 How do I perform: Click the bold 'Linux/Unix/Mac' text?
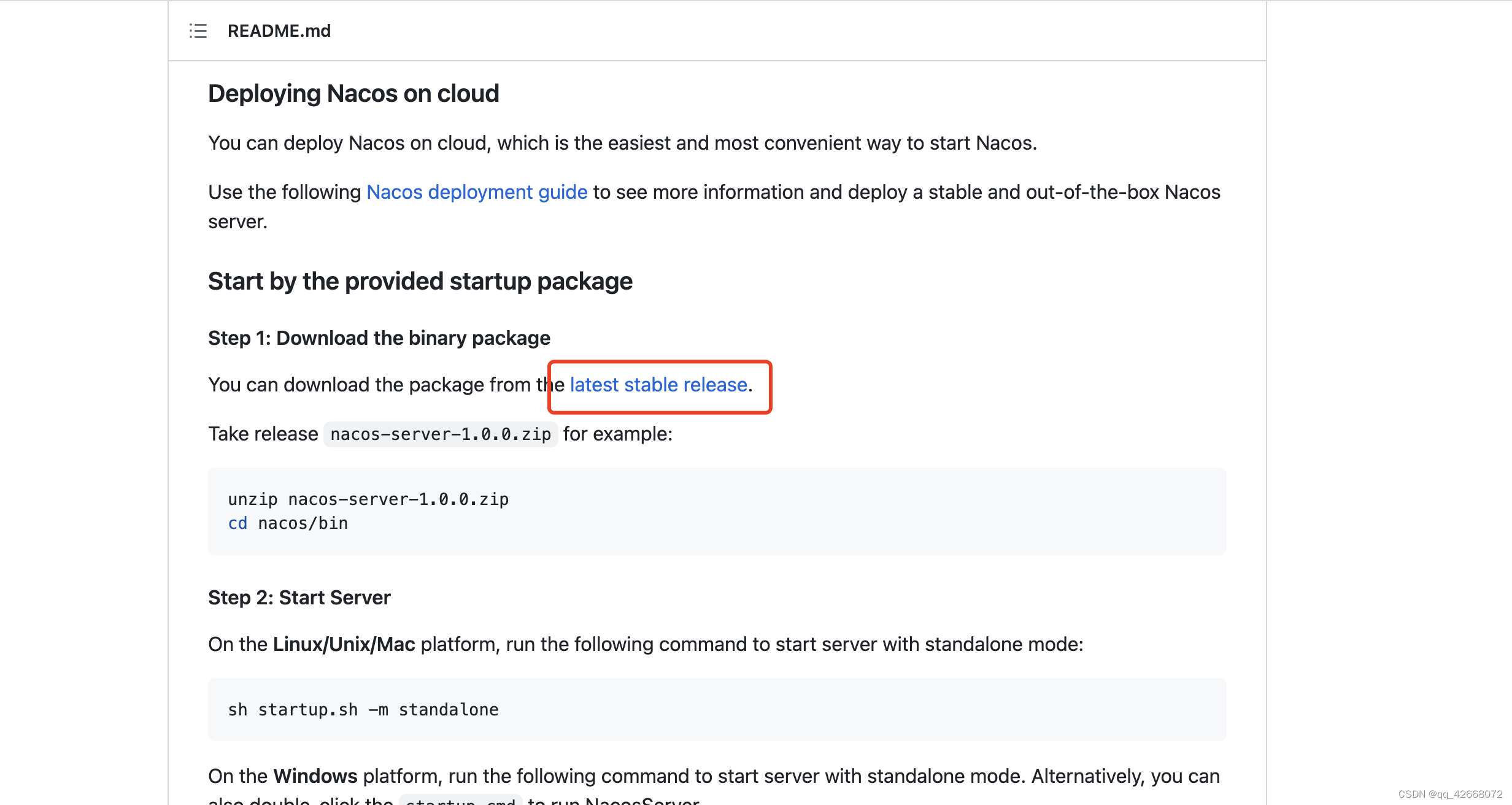(344, 644)
